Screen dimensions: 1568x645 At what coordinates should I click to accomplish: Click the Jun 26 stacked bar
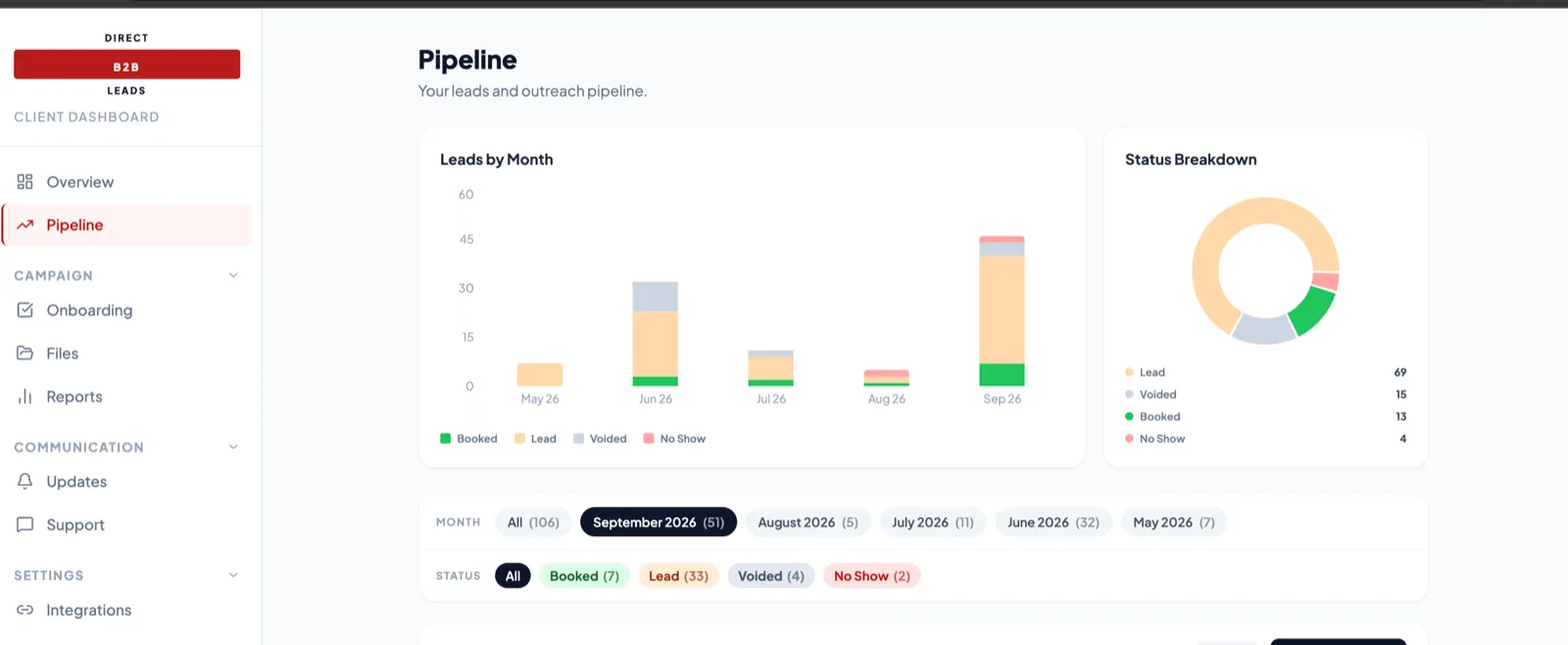click(655, 333)
